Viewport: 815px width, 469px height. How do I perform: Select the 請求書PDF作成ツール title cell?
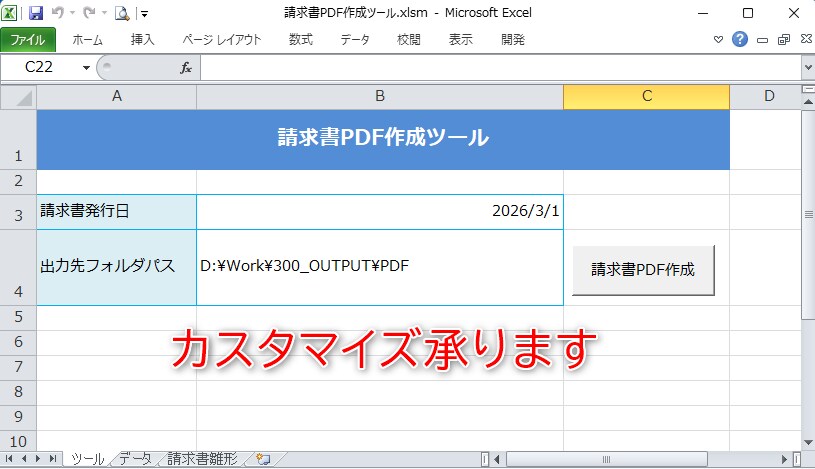[383, 139]
